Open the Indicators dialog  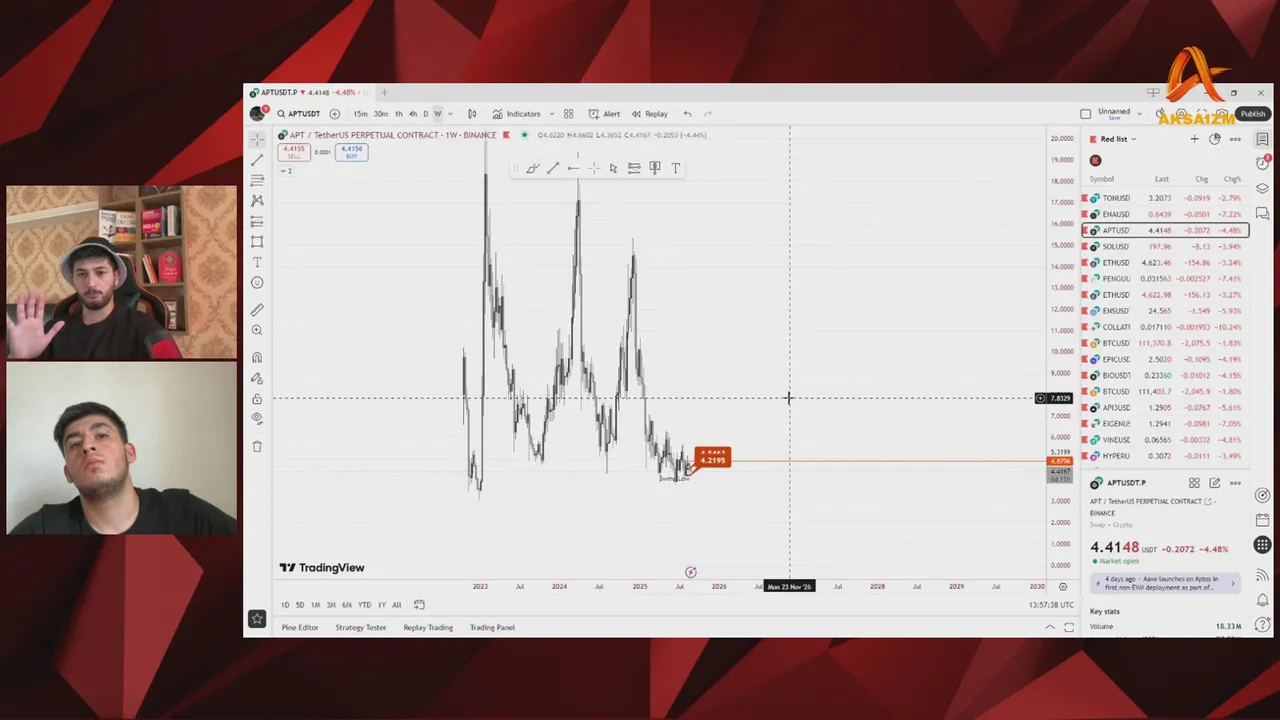[516, 114]
